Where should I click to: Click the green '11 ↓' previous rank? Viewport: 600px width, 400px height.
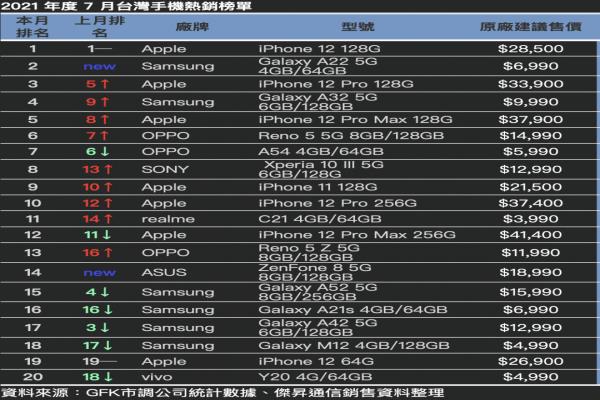98,235
